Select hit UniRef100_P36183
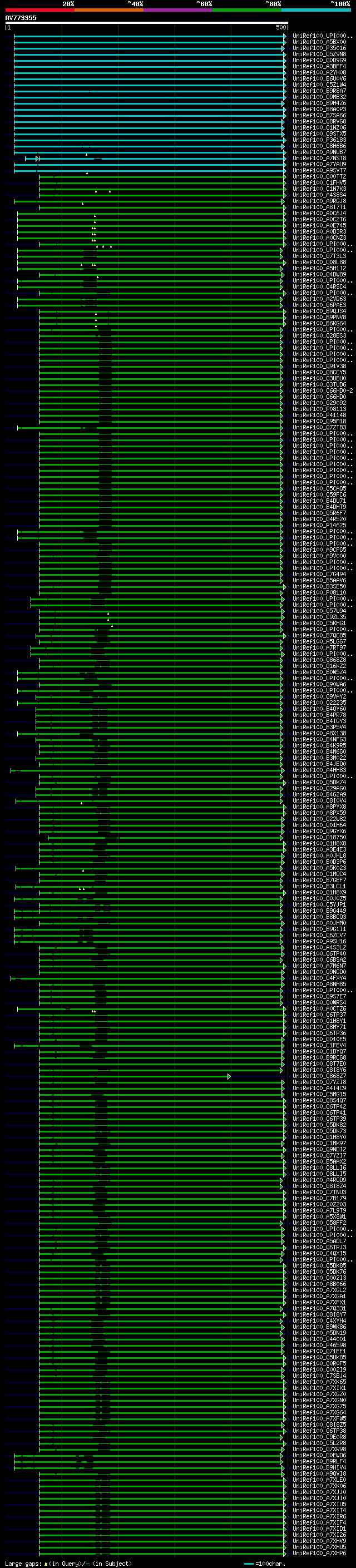The height and width of the screenshot is (1568, 356). (x=319, y=140)
